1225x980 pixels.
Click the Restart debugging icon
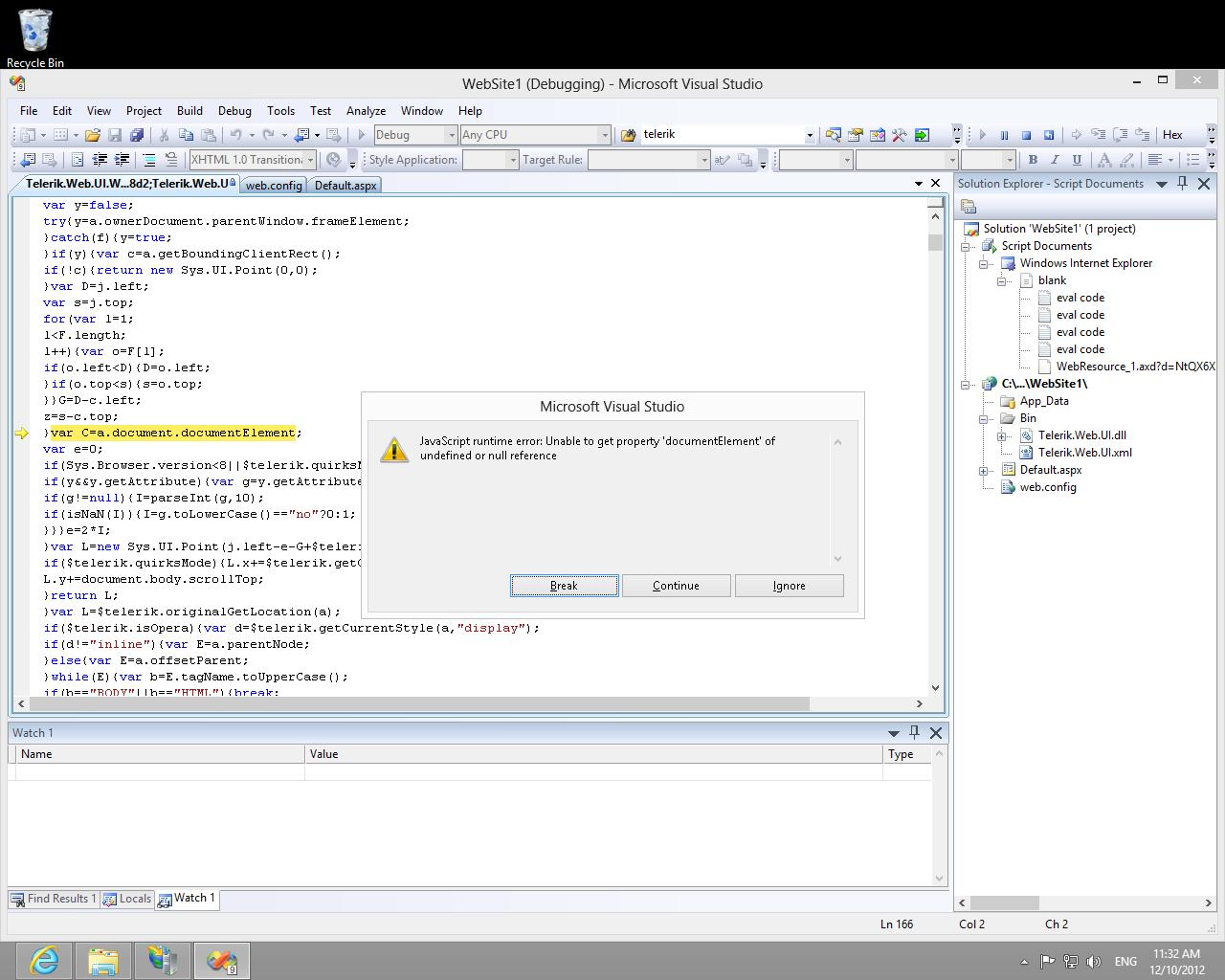point(1048,135)
